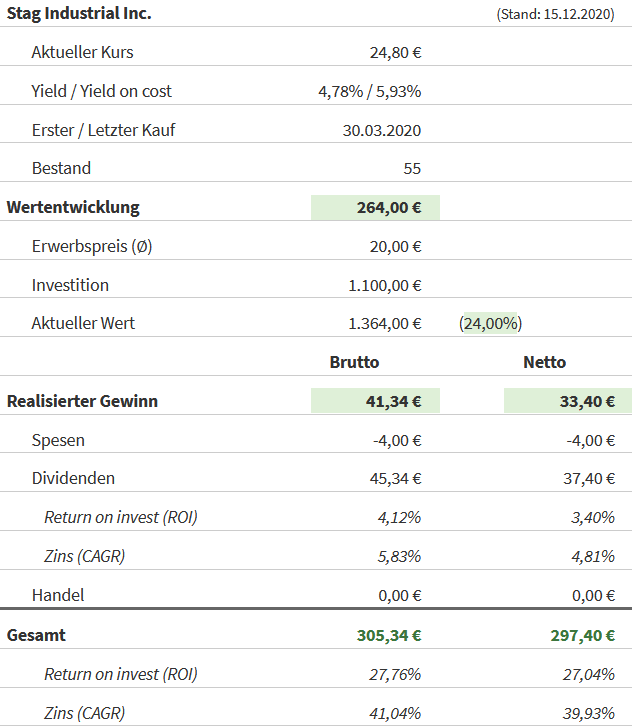Click the Stand: 15.12.2020 date note
The width and height of the screenshot is (632, 726).
(555, 15)
